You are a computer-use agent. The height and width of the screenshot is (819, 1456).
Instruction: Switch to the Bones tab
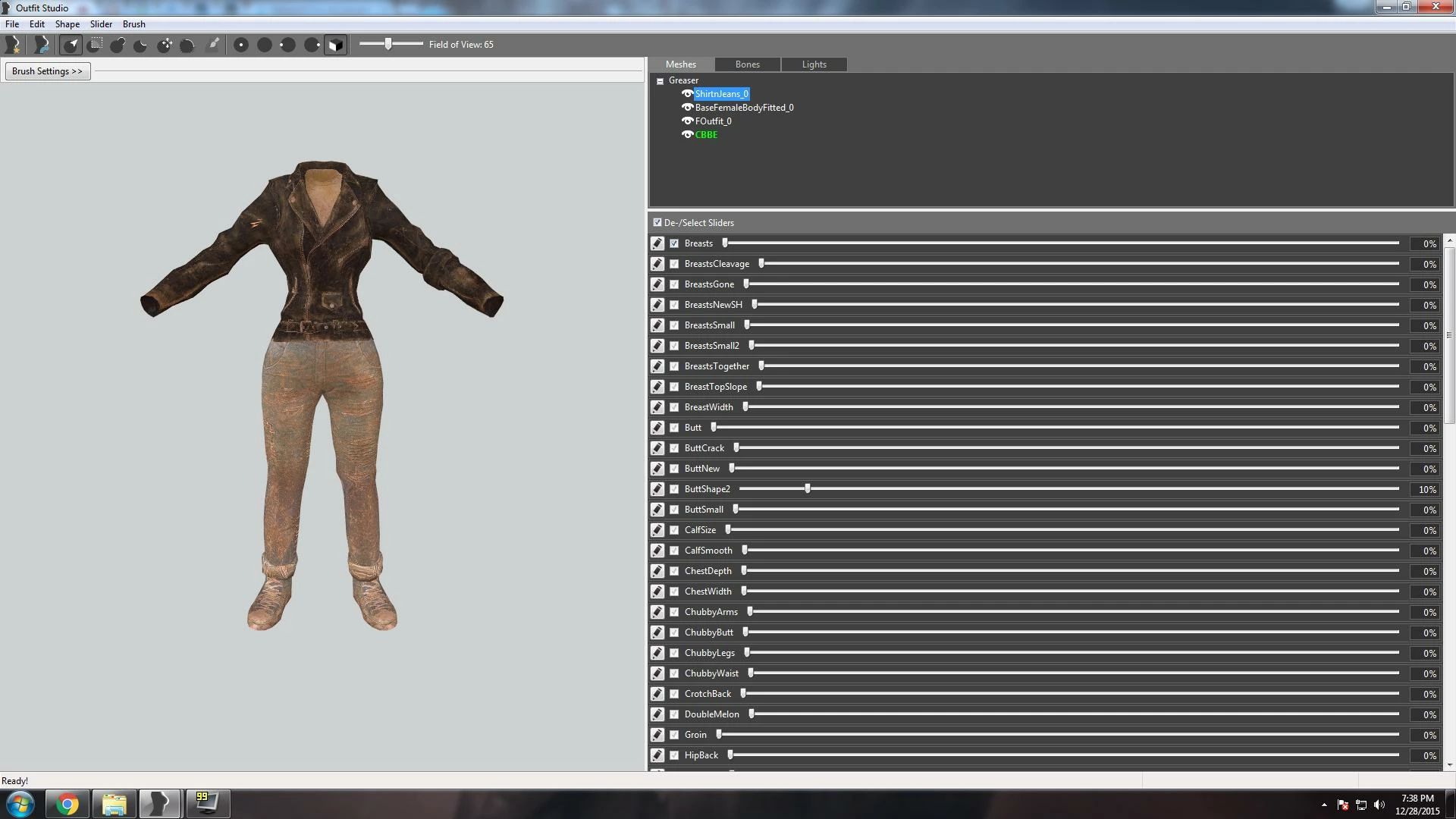pyautogui.click(x=748, y=64)
